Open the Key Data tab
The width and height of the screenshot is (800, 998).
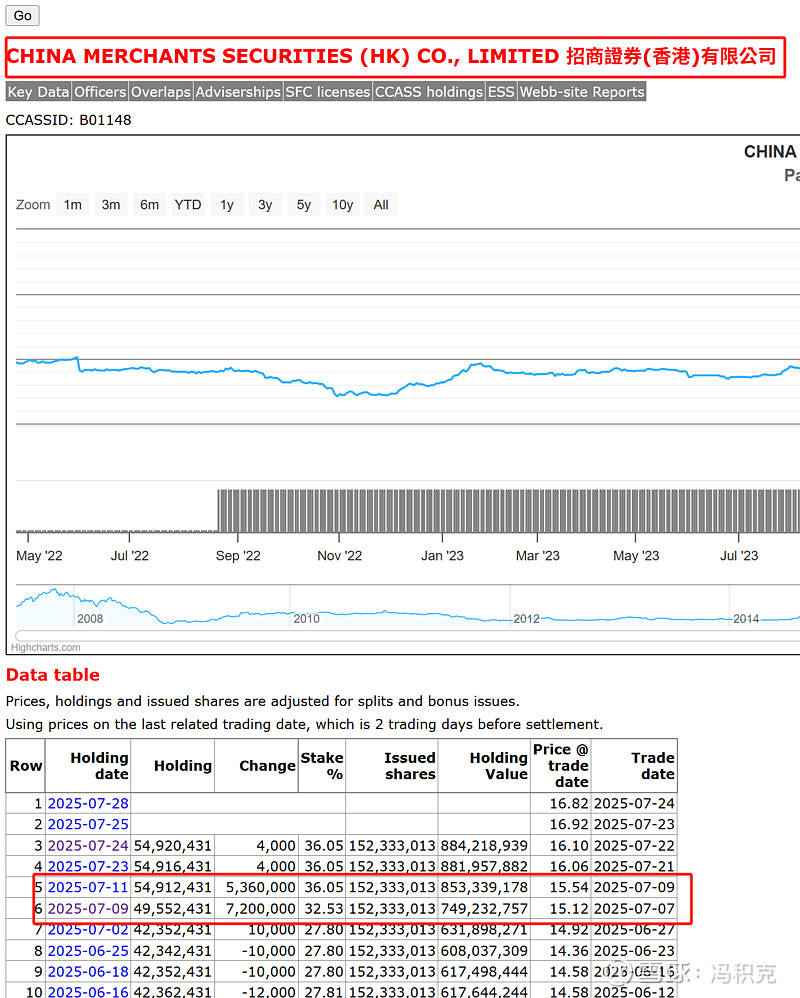(38, 92)
